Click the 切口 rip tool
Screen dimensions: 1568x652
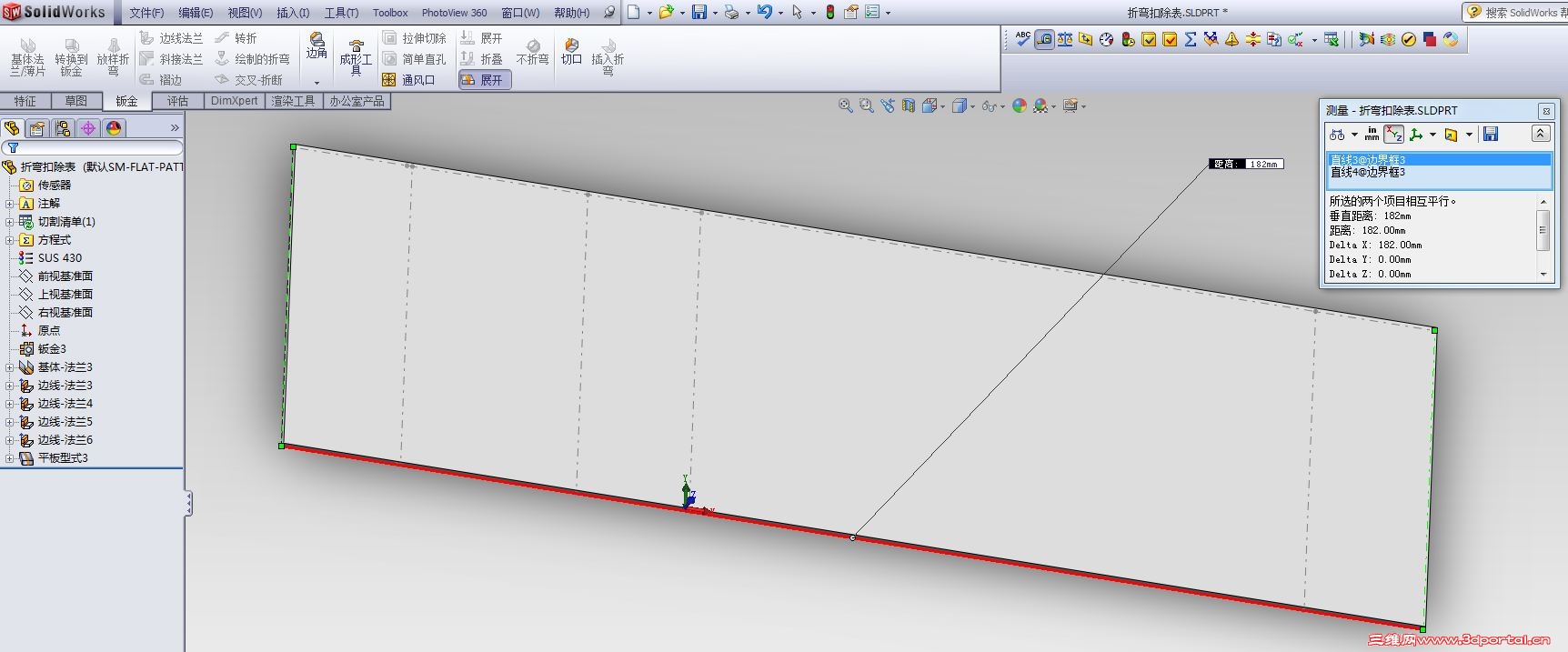pos(571,52)
